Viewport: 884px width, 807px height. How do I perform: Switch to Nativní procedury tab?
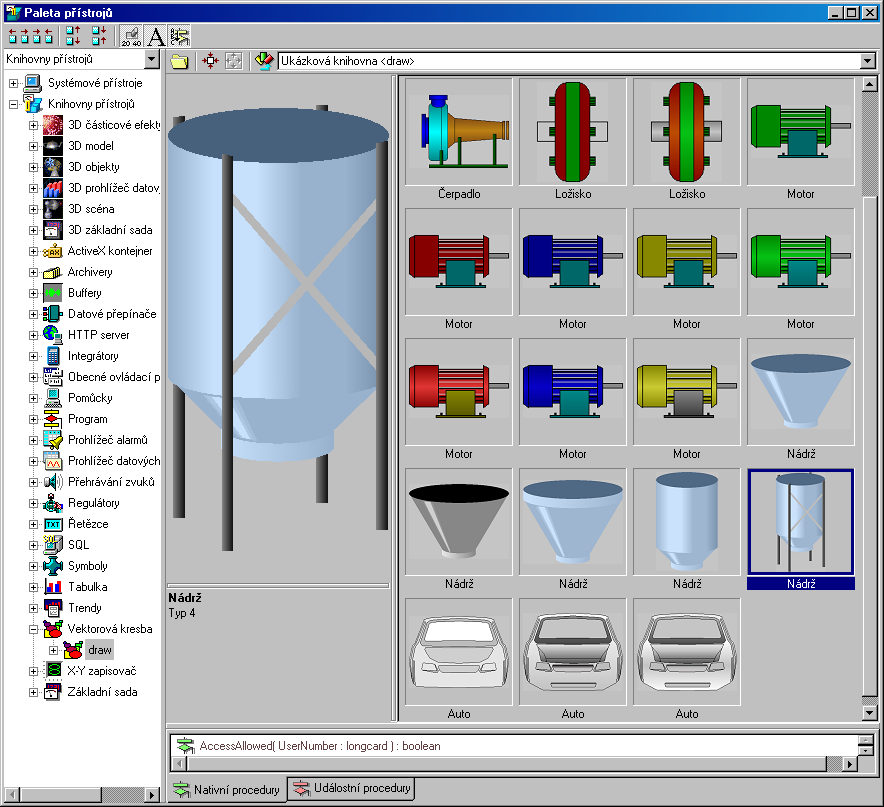(225, 789)
